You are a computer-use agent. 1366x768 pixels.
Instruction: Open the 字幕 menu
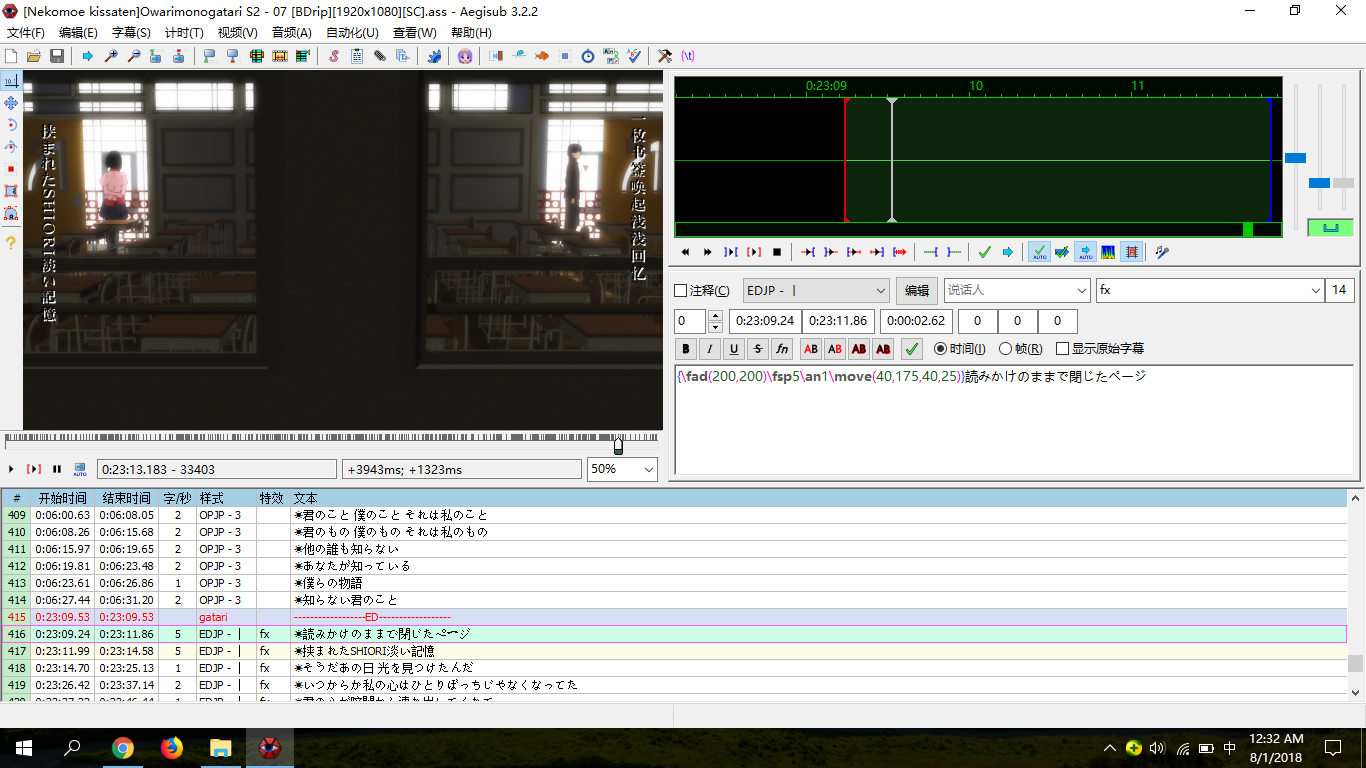[x=131, y=32]
